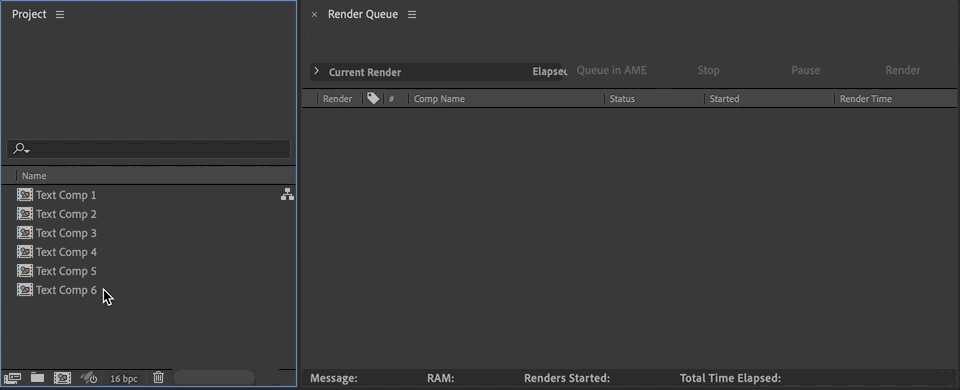Close the Render Queue tab
This screenshot has width=960, height=390.
[314, 15]
